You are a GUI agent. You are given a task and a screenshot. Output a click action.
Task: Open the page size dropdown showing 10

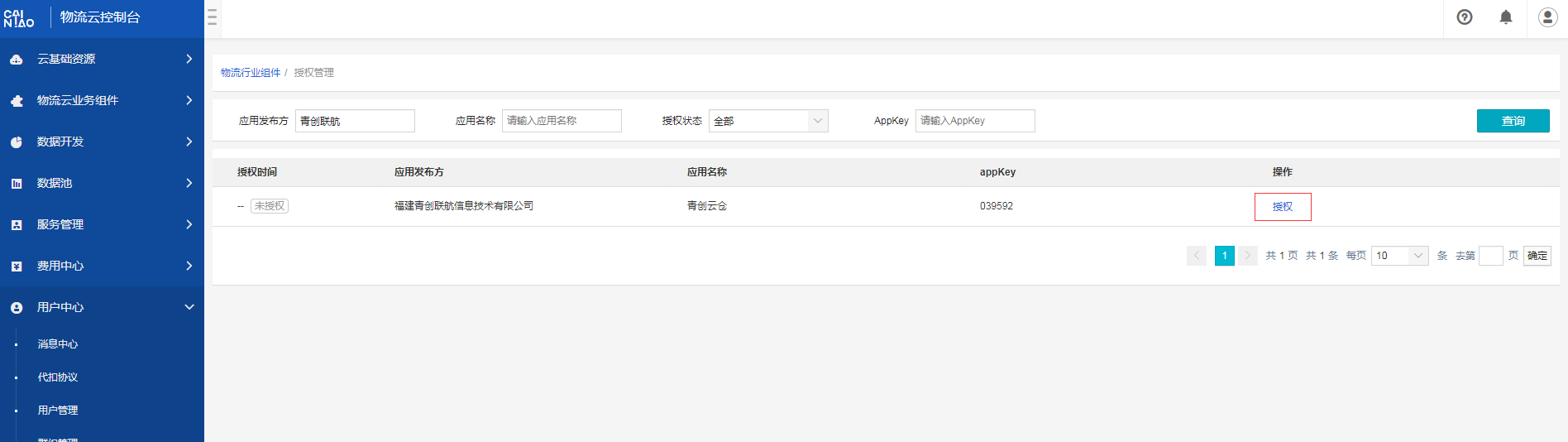pyautogui.click(x=1399, y=256)
